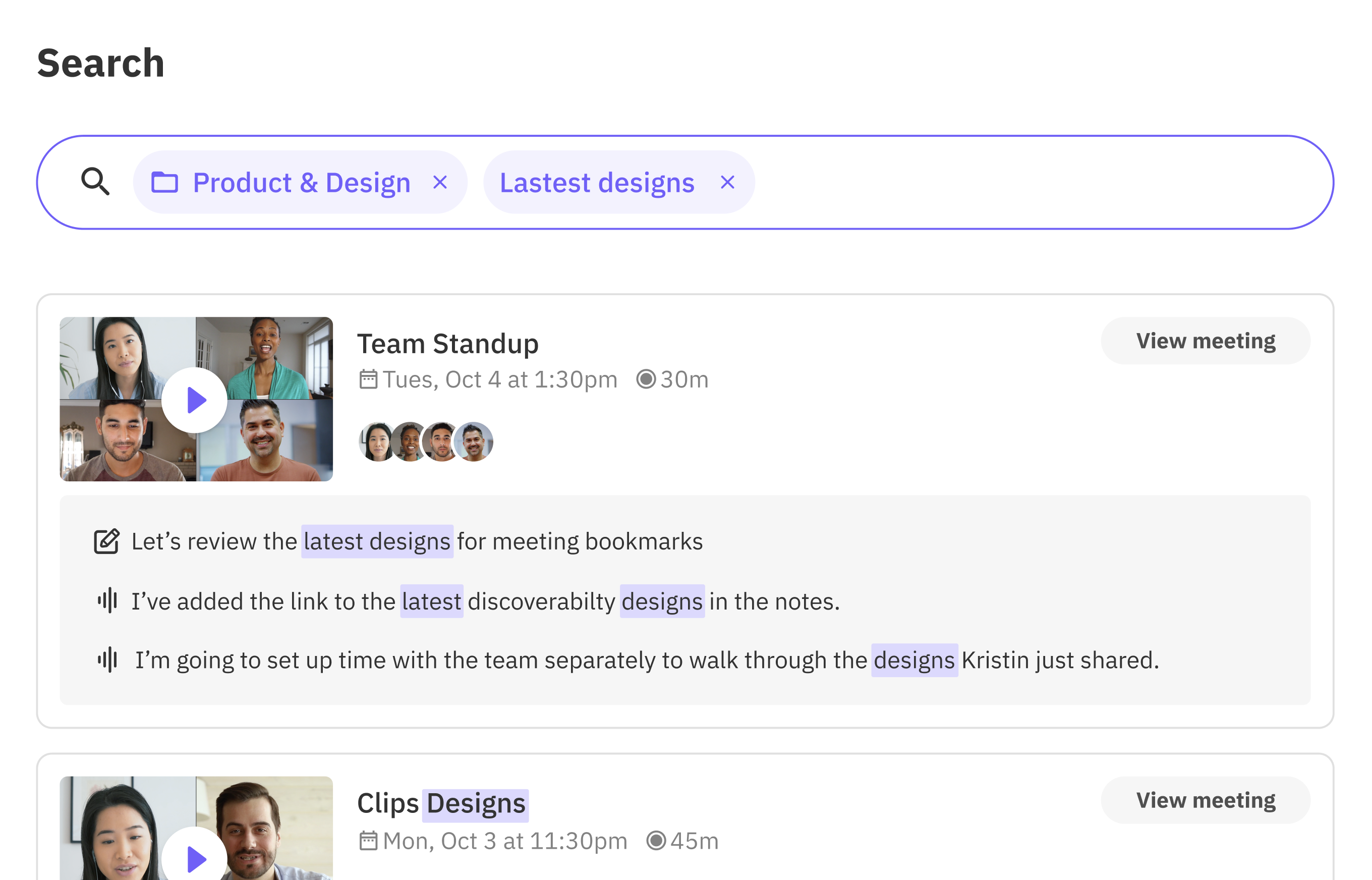This screenshot has width=1372, height=880.
Task: Open the Clips Designs title link
Action: (441, 803)
